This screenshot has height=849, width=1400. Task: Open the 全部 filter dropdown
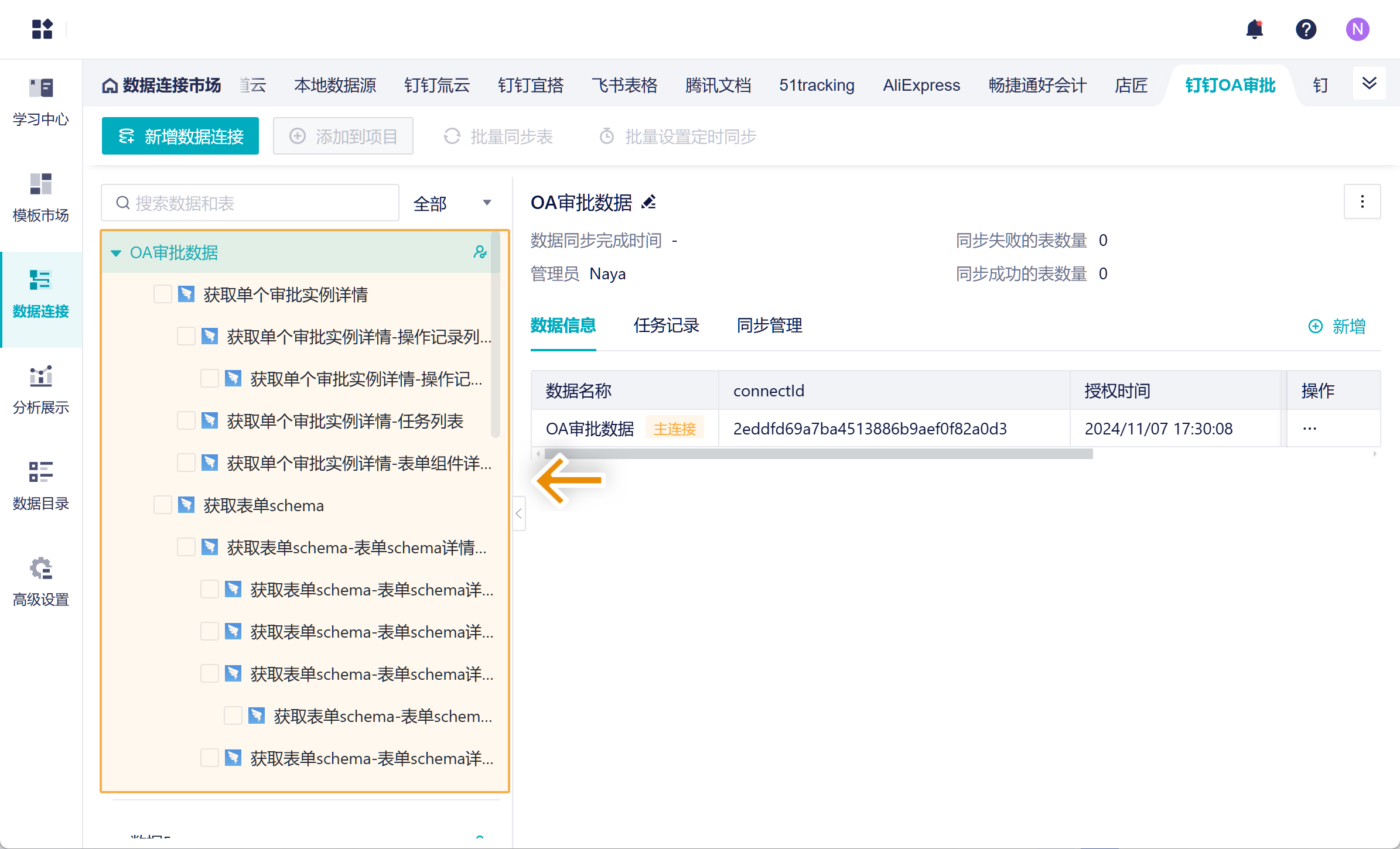(x=451, y=203)
